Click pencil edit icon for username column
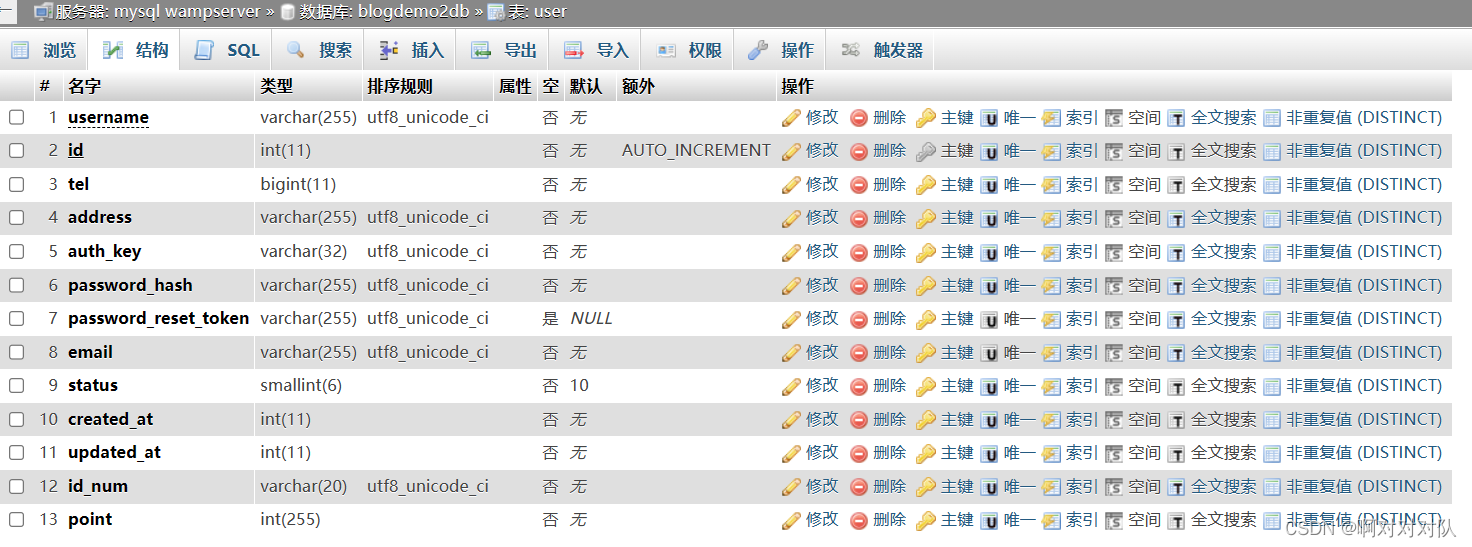This screenshot has width=1472, height=547. click(791, 118)
